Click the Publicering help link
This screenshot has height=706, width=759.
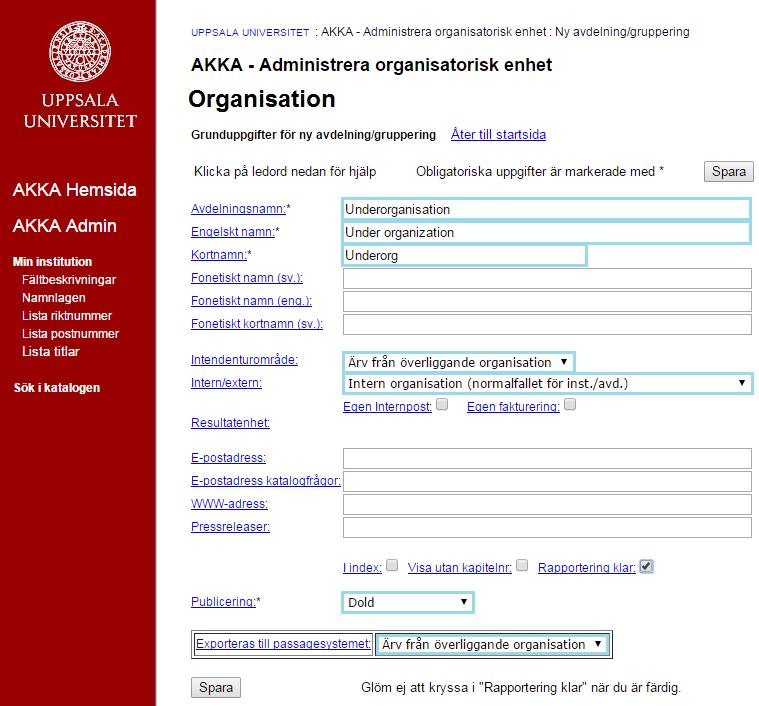[x=223, y=601]
